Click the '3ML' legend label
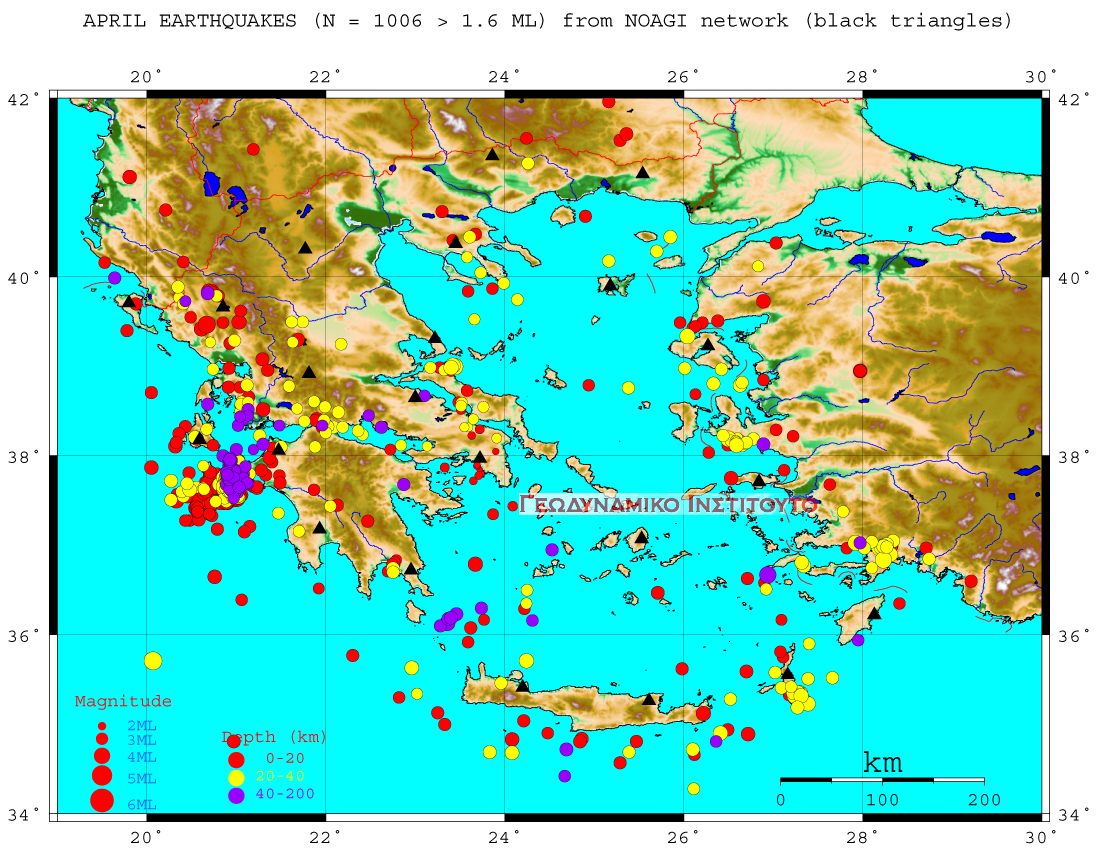The height and width of the screenshot is (859, 1098). coord(141,740)
